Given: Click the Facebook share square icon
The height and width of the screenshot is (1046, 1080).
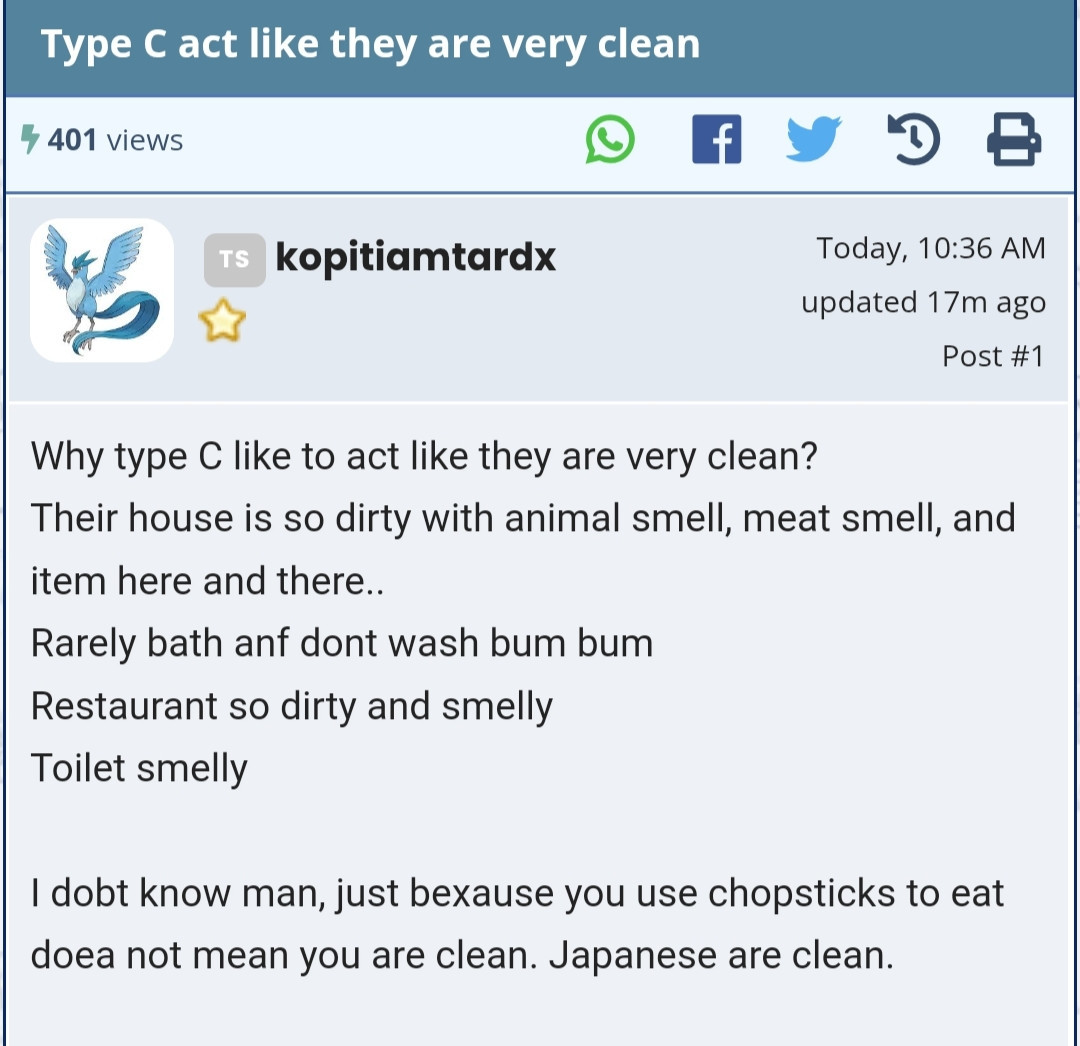Looking at the screenshot, I should point(716,140).
